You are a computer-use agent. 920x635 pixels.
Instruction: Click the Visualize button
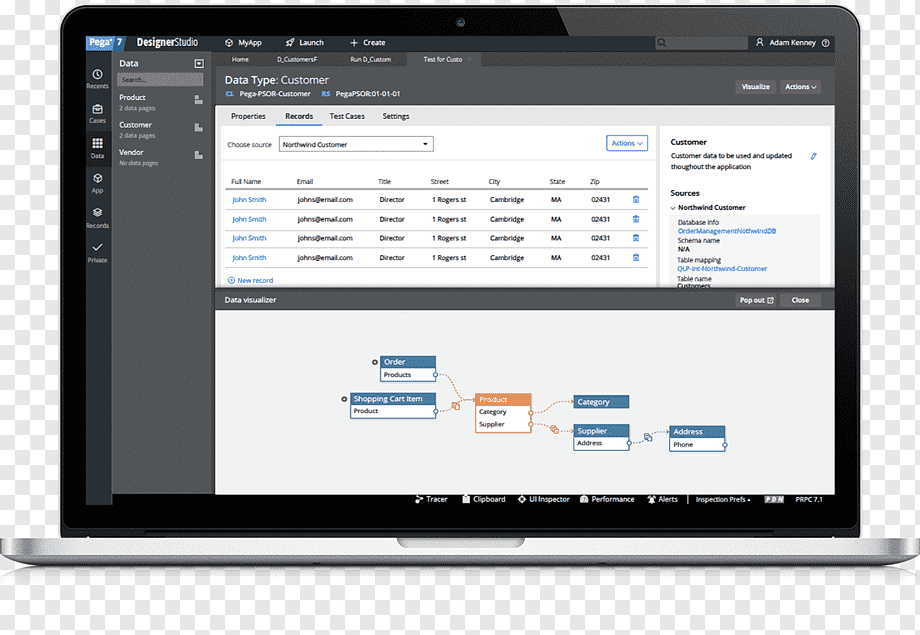tap(755, 87)
